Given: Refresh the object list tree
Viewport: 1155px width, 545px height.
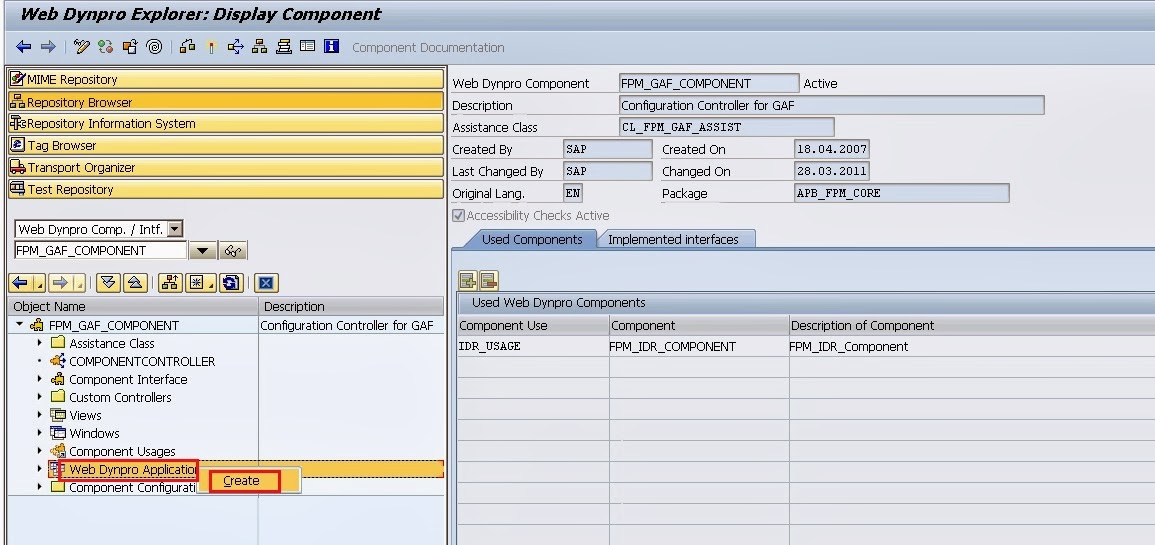Looking at the screenshot, I should coord(232,283).
